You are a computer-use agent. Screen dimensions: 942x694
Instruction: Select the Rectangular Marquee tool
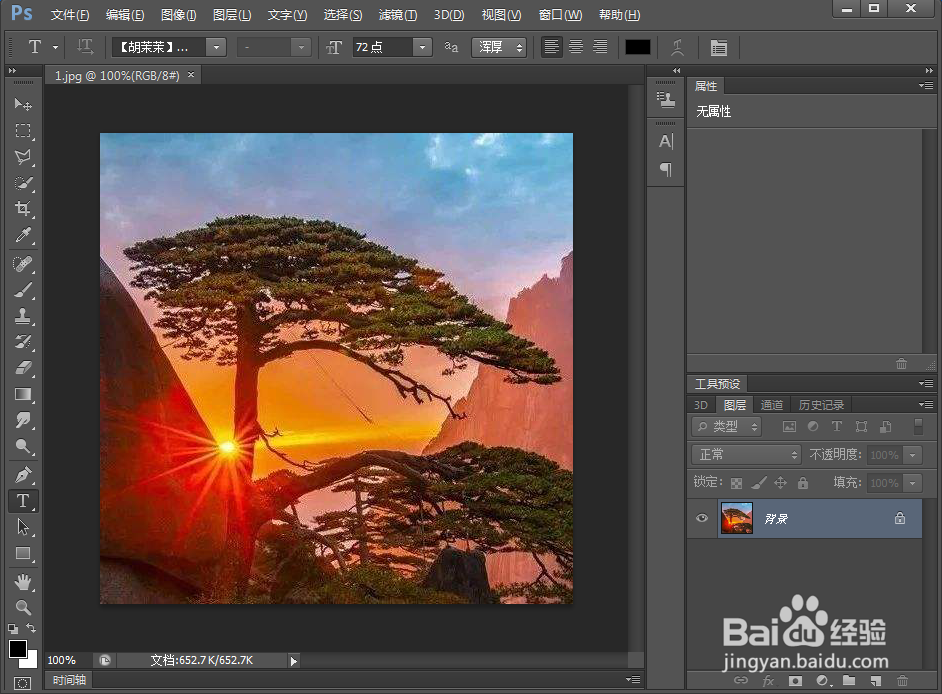[x=23, y=131]
